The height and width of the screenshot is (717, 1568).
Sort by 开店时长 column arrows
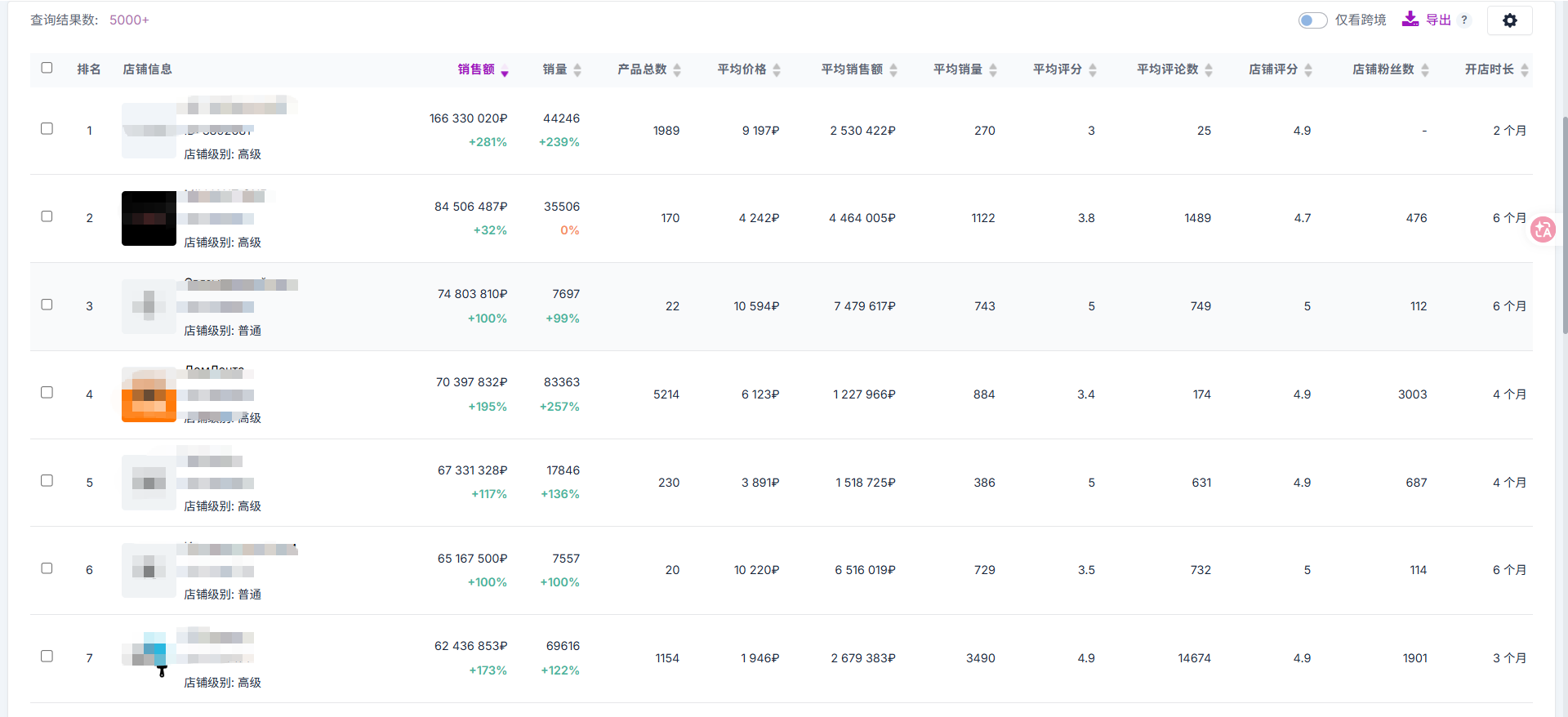1525,70
